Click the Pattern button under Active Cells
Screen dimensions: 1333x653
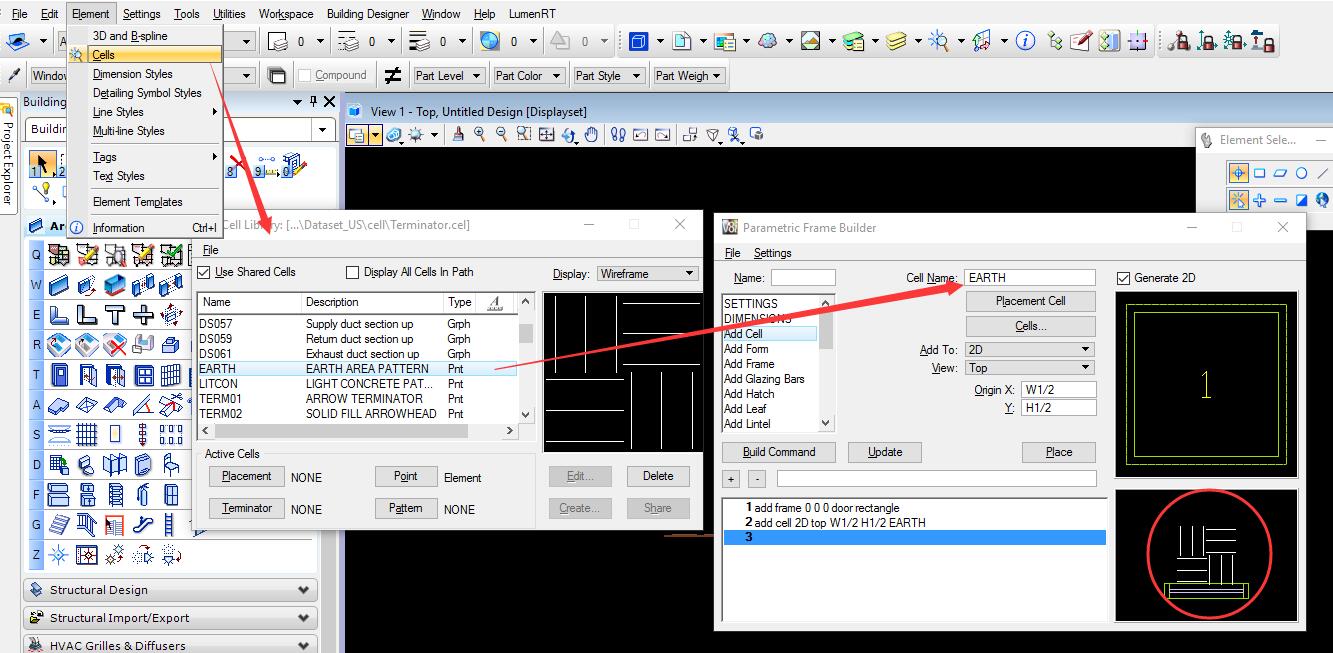(405, 508)
